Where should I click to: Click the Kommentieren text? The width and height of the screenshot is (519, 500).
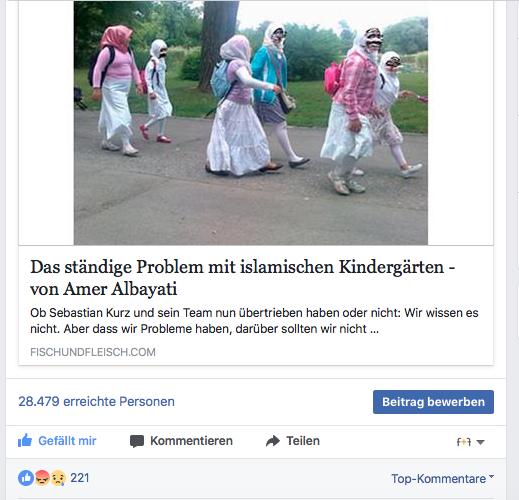[x=191, y=441]
